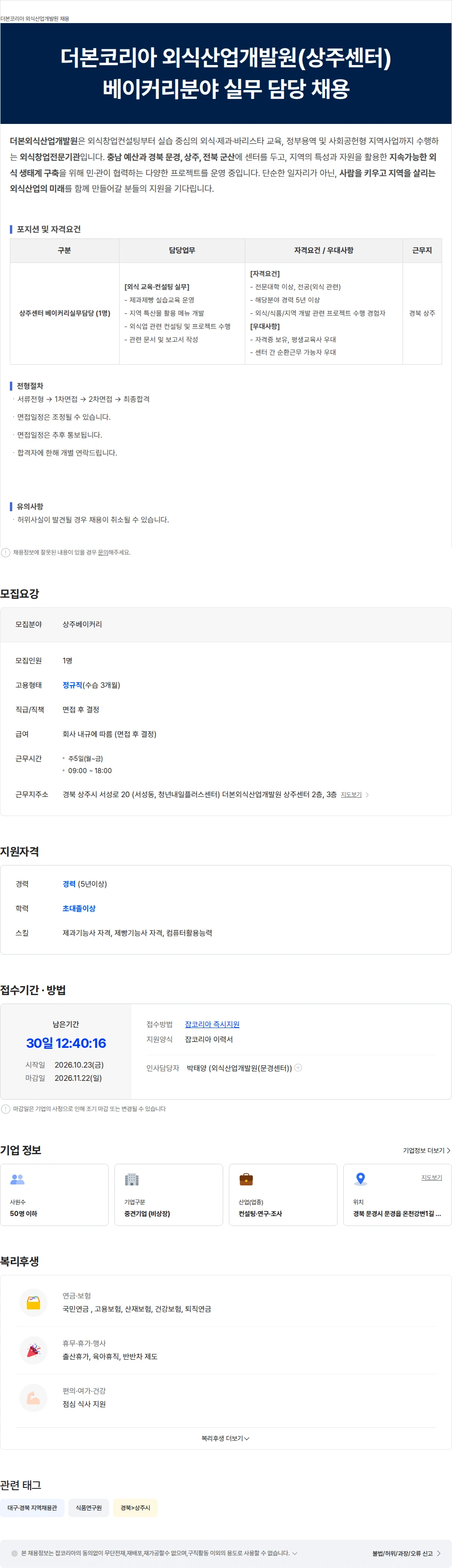Click the 중견기업 (비상장) card

tap(169, 1194)
